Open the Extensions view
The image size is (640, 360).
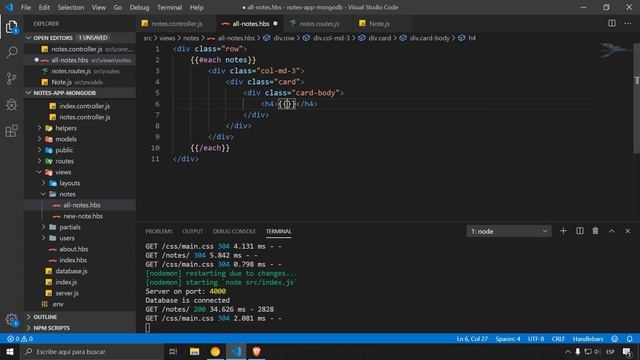tap(12, 131)
